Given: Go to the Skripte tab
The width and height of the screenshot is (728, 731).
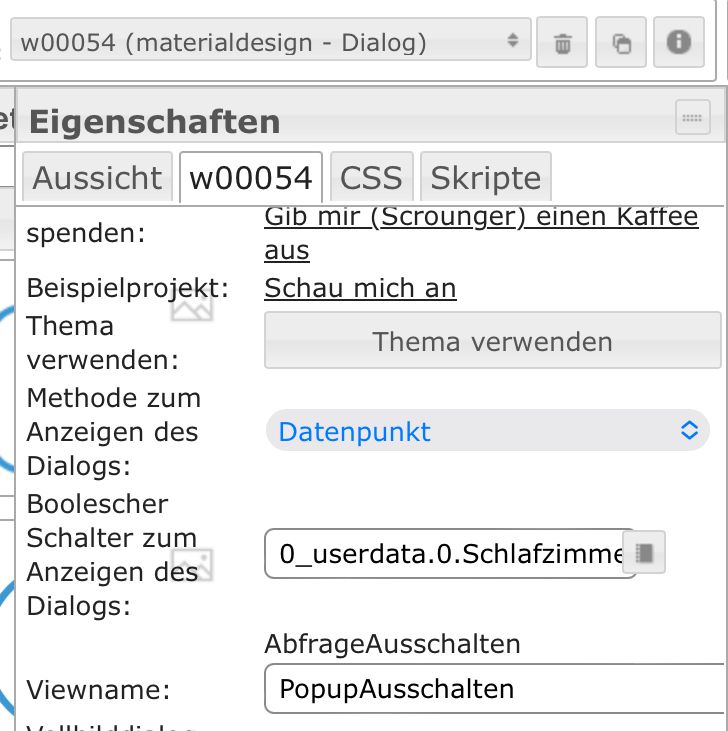Looking at the screenshot, I should (485, 178).
